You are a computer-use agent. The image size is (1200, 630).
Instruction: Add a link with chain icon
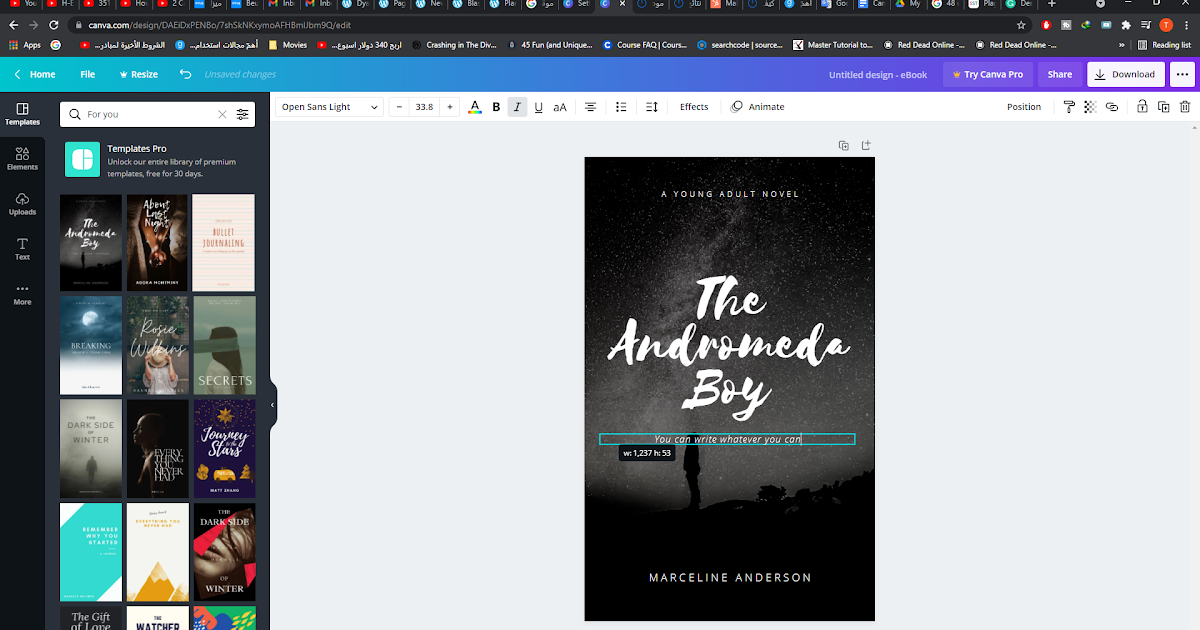coord(1111,107)
